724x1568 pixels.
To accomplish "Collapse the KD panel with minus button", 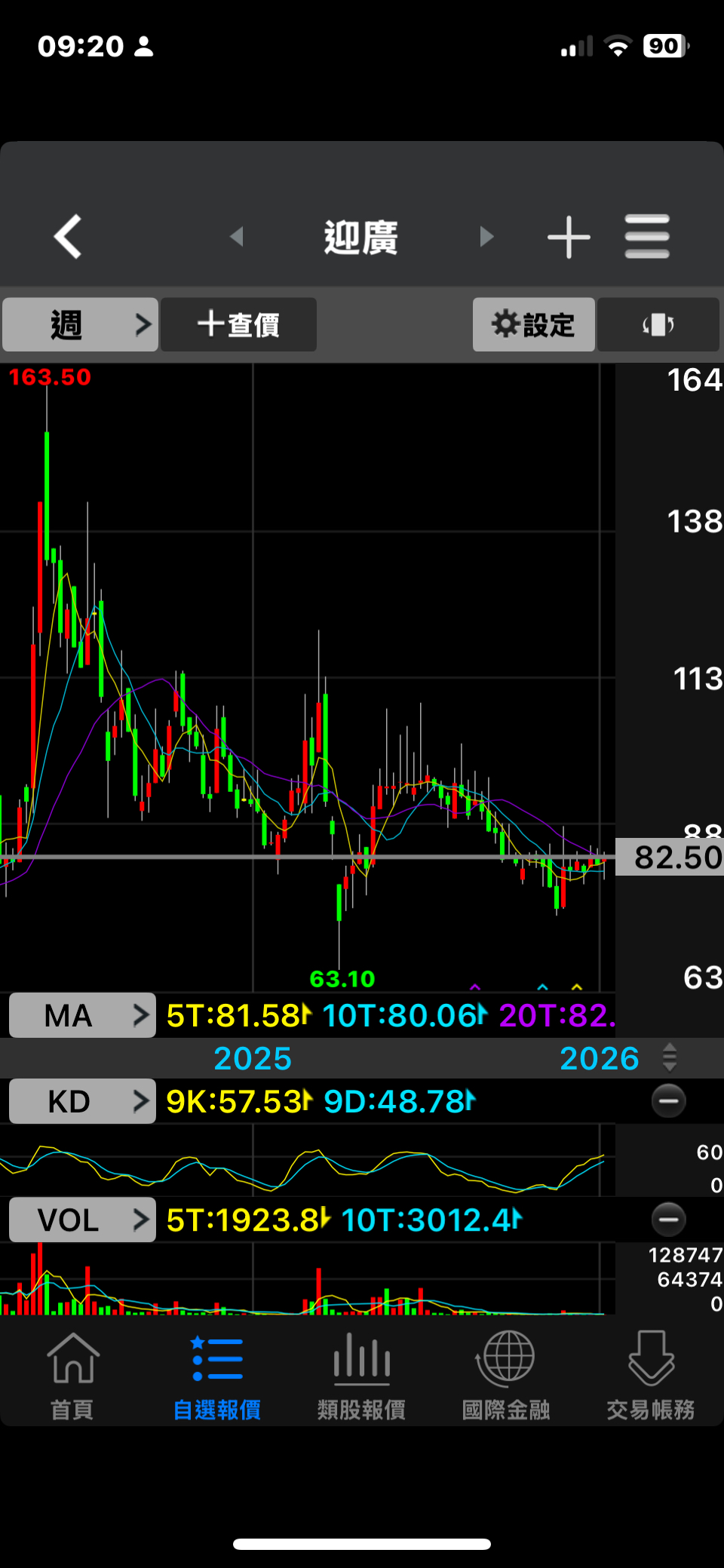I will pos(668,1101).
